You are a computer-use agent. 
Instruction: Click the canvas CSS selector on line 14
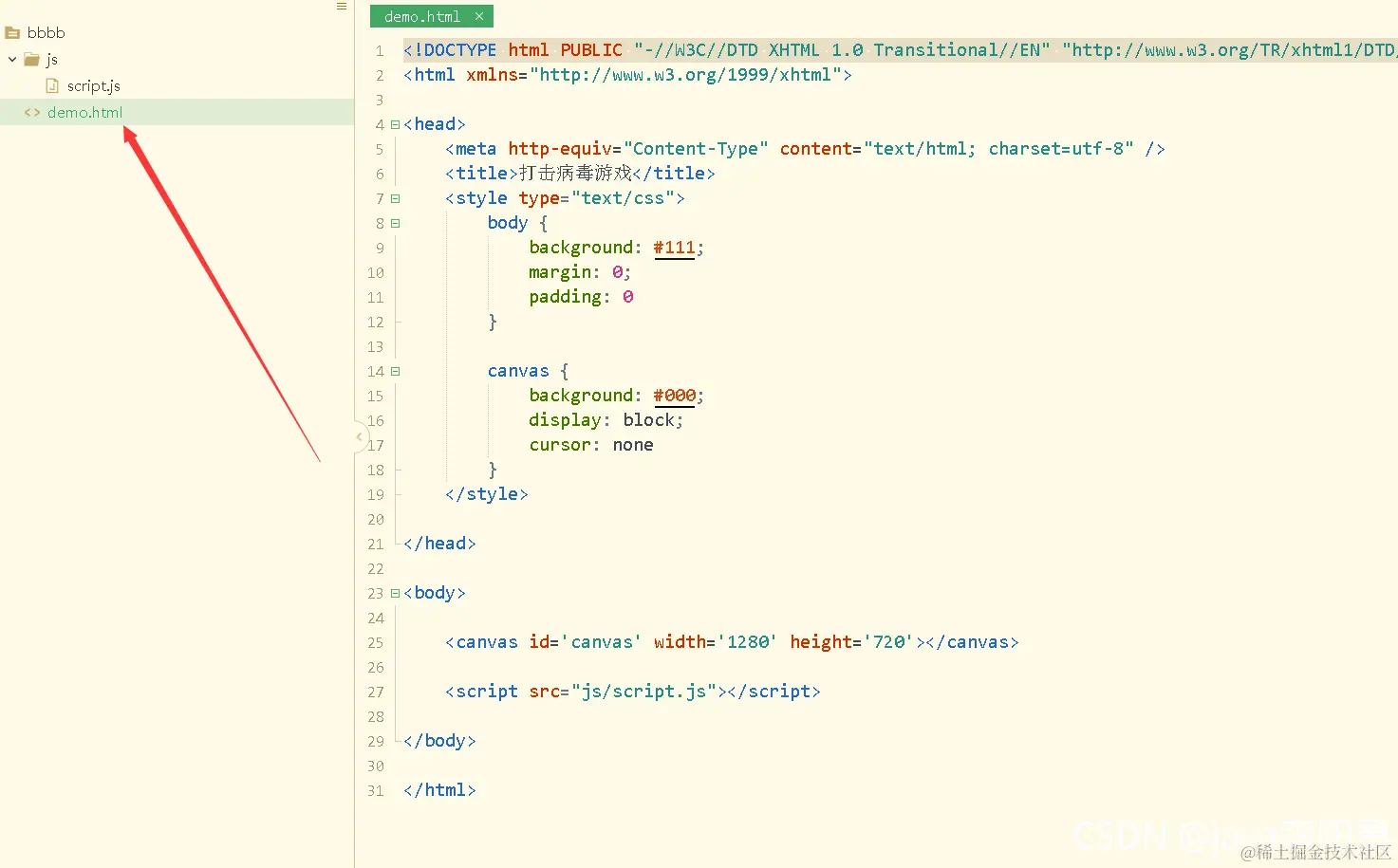click(518, 371)
